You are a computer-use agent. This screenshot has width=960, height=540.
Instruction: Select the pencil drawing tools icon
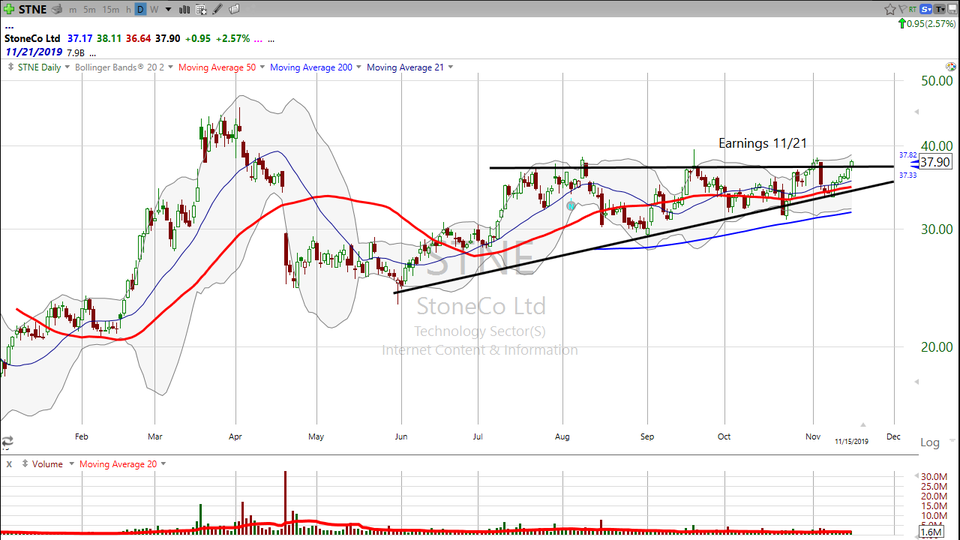[217, 9]
